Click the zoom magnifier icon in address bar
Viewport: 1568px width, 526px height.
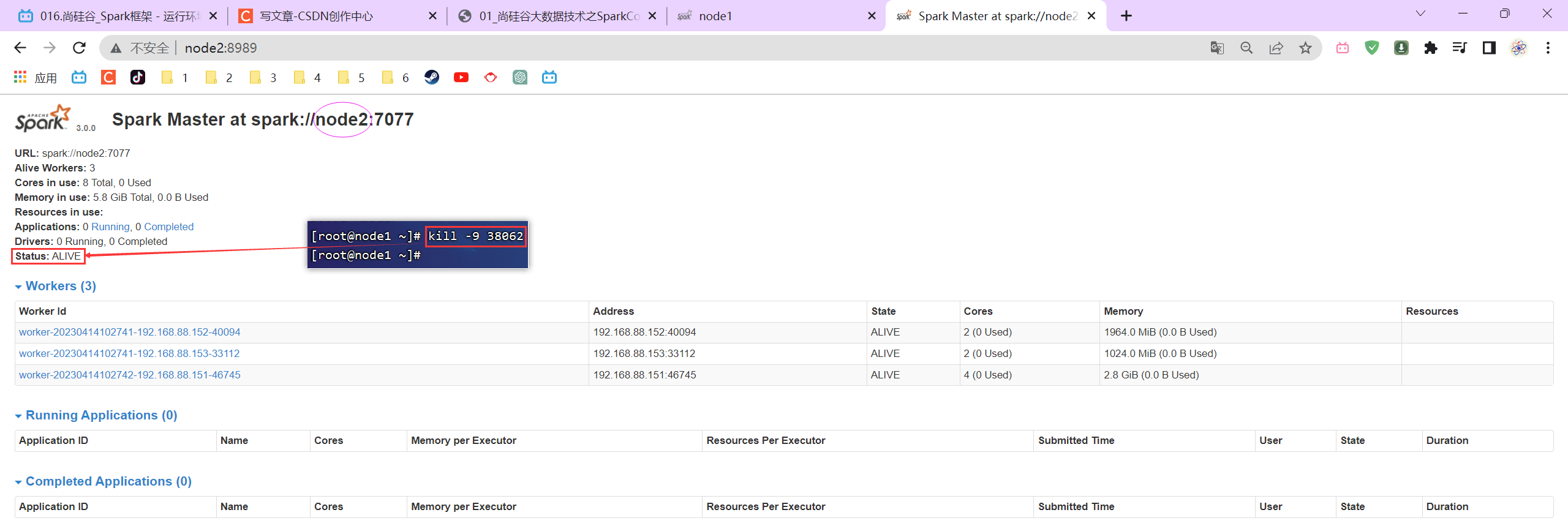tap(1246, 48)
